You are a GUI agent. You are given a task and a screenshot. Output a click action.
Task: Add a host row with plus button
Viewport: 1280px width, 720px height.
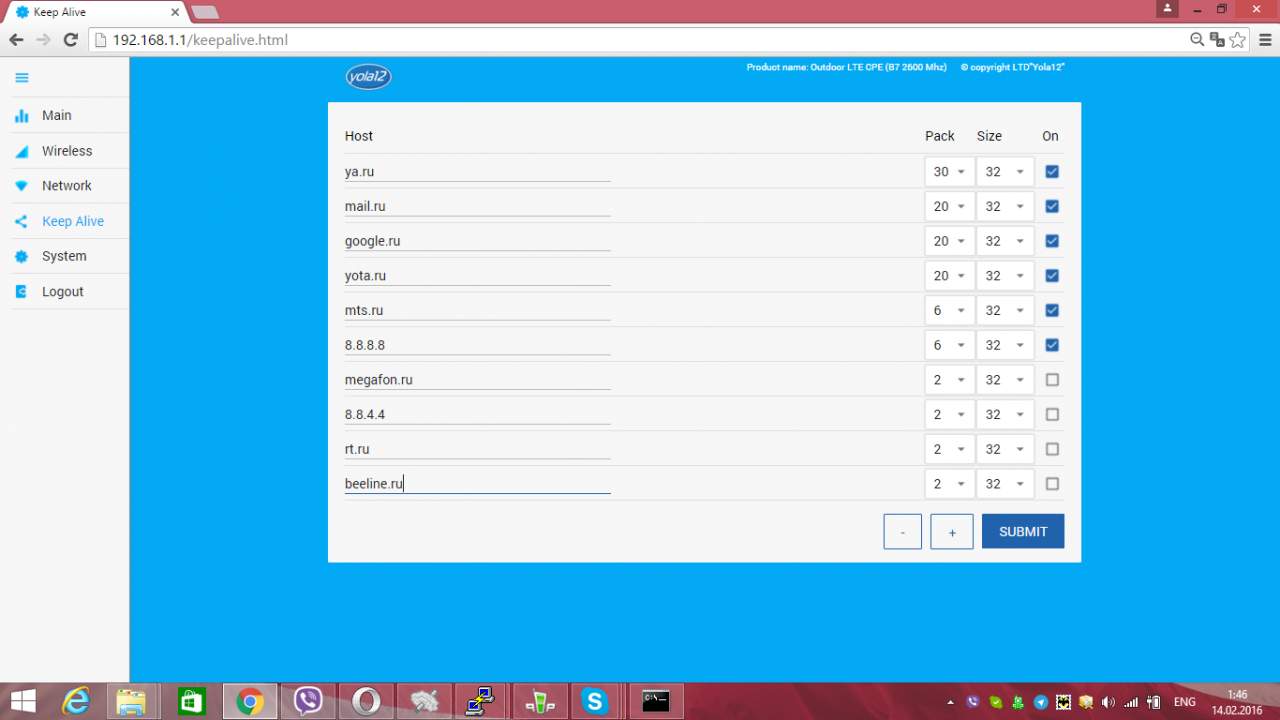952,531
